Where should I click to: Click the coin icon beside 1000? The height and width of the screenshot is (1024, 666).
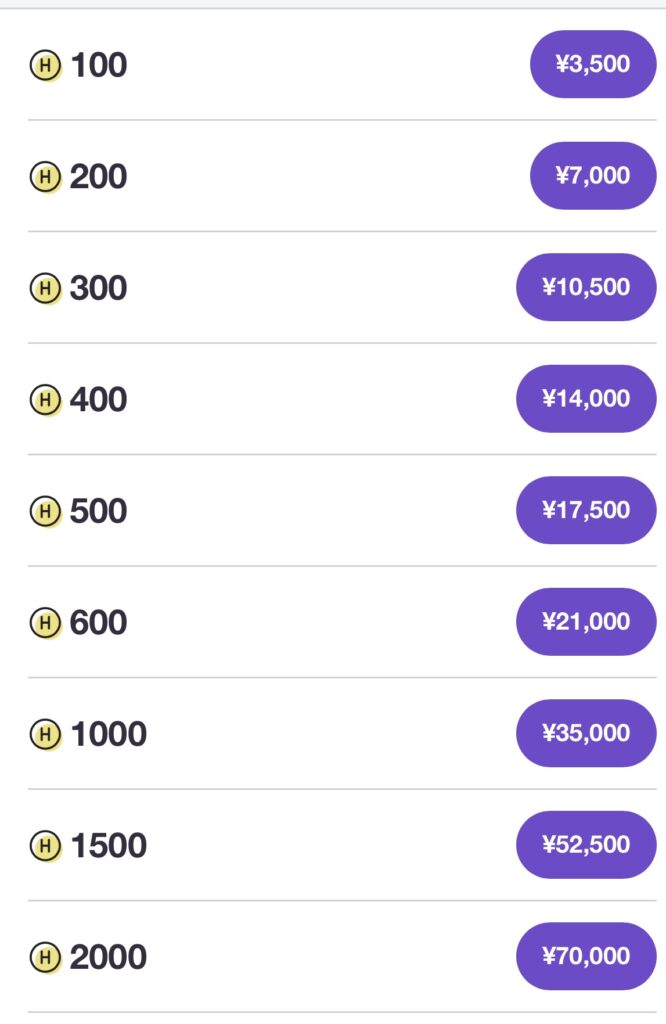click(x=46, y=735)
